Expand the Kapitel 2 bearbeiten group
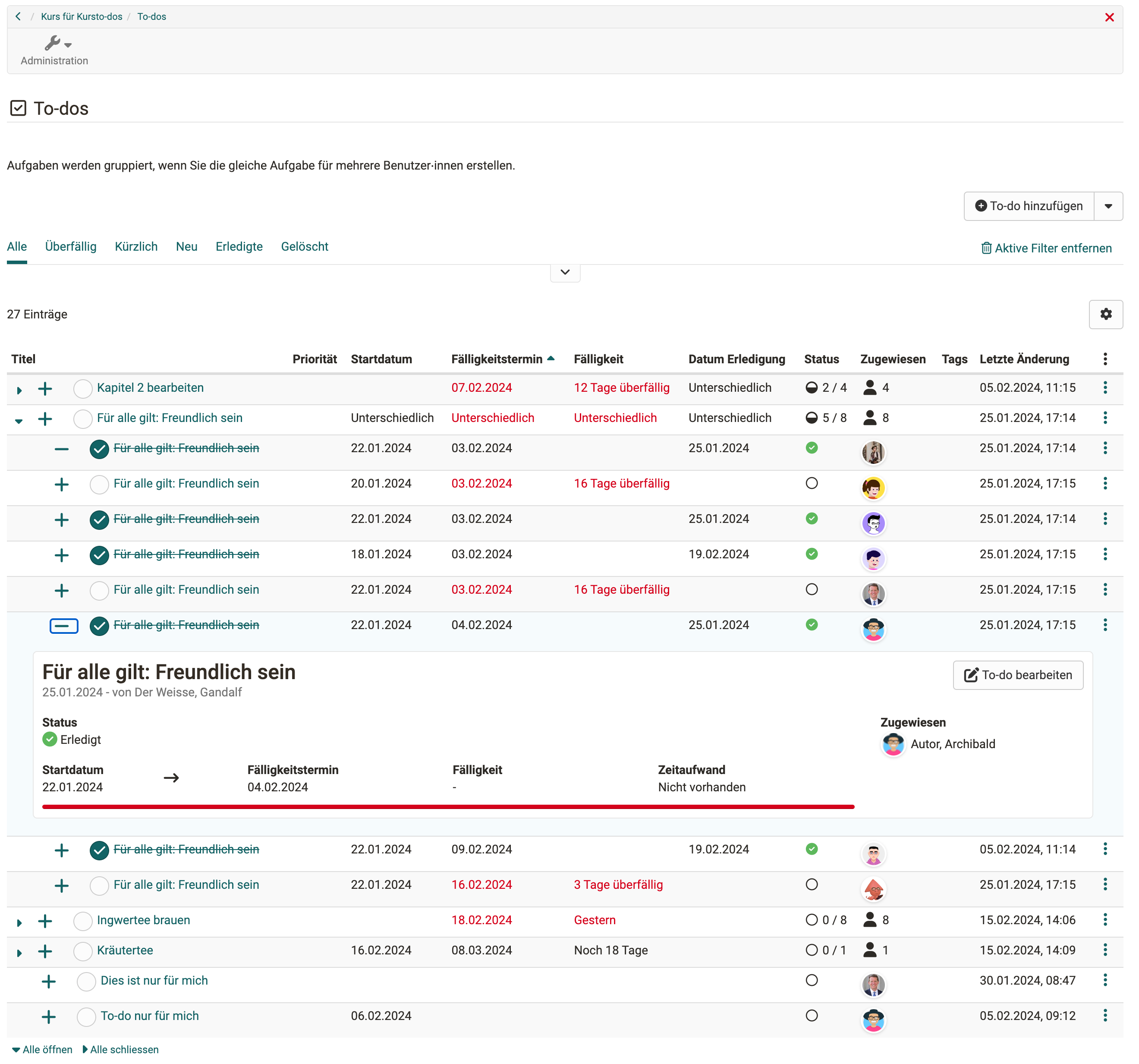 click(19, 390)
